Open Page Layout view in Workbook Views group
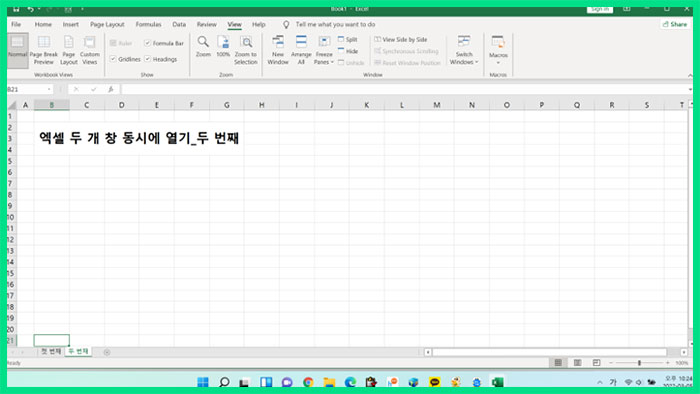The image size is (700, 394). [69, 50]
